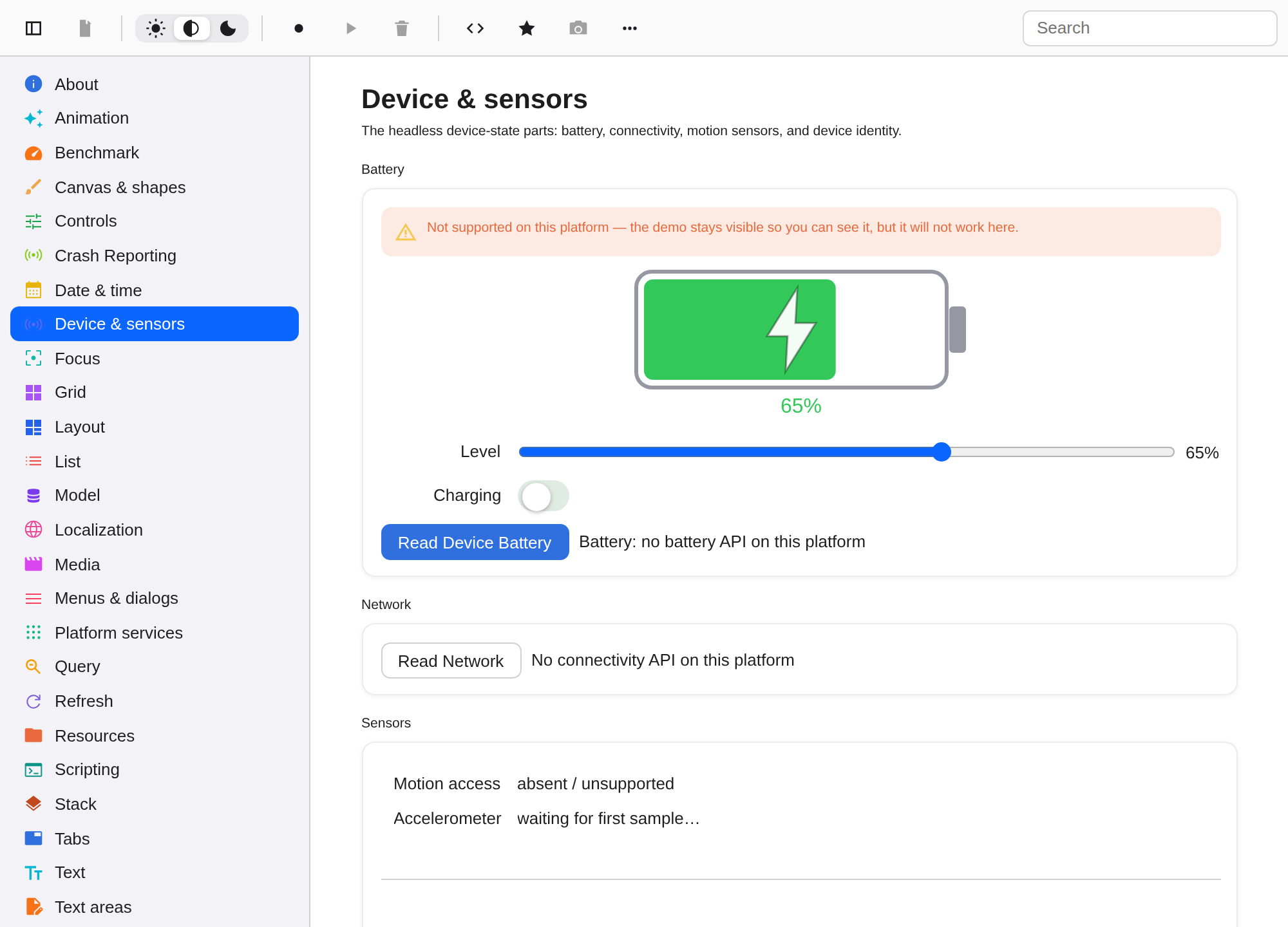Click the green 65% label under battery
Viewport: 1288px width, 927px height.
click(800, 406)
